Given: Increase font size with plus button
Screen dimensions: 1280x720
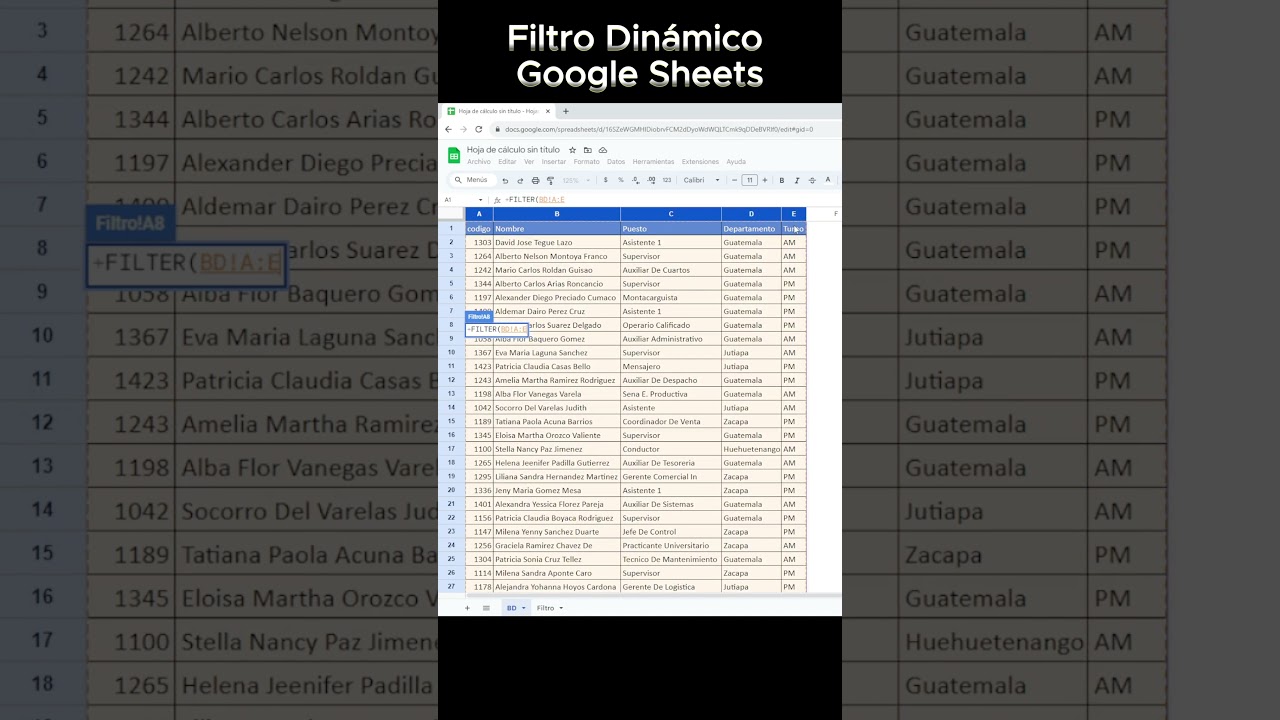Looking at the screenshot, I should point(765,180).
